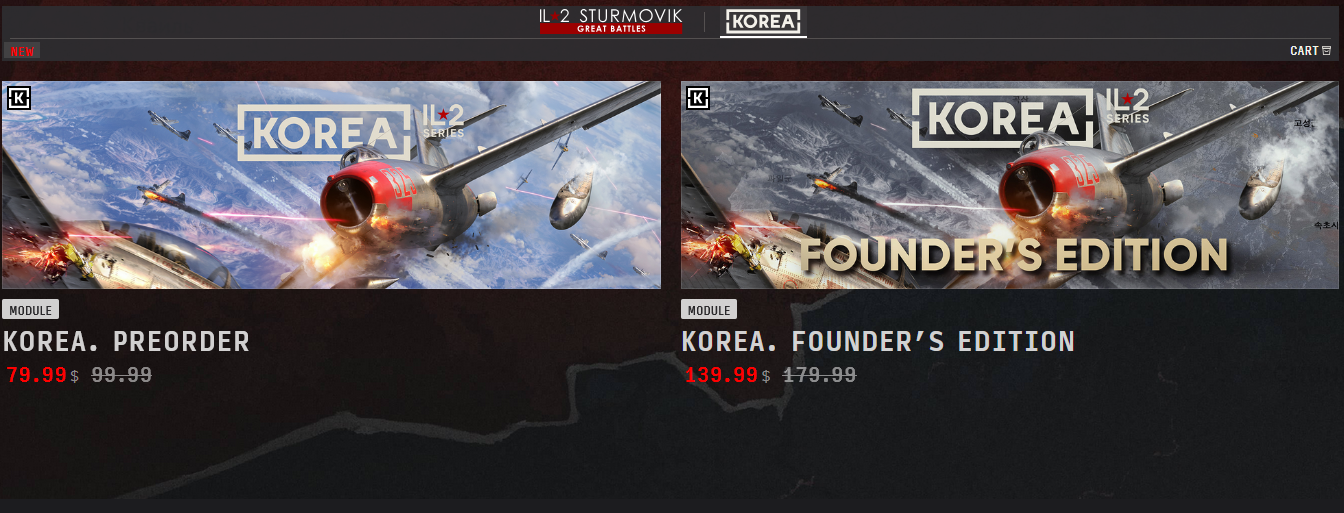Open the KOREA. FOUNDER'S EDITION title link
Screen dimensions: 1344x513
point(878,341)
